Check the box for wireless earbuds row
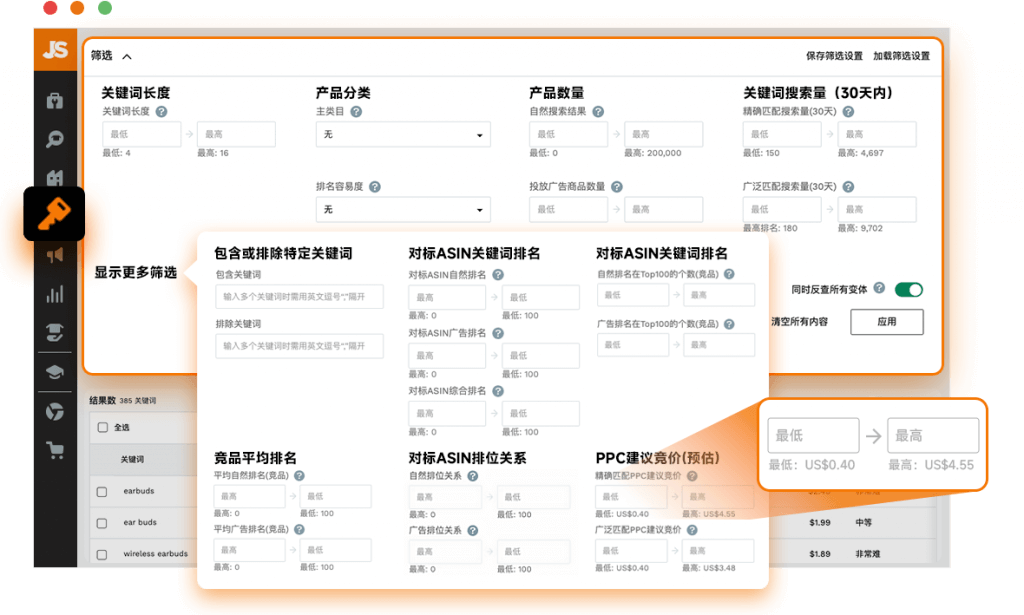 (102, 554)
